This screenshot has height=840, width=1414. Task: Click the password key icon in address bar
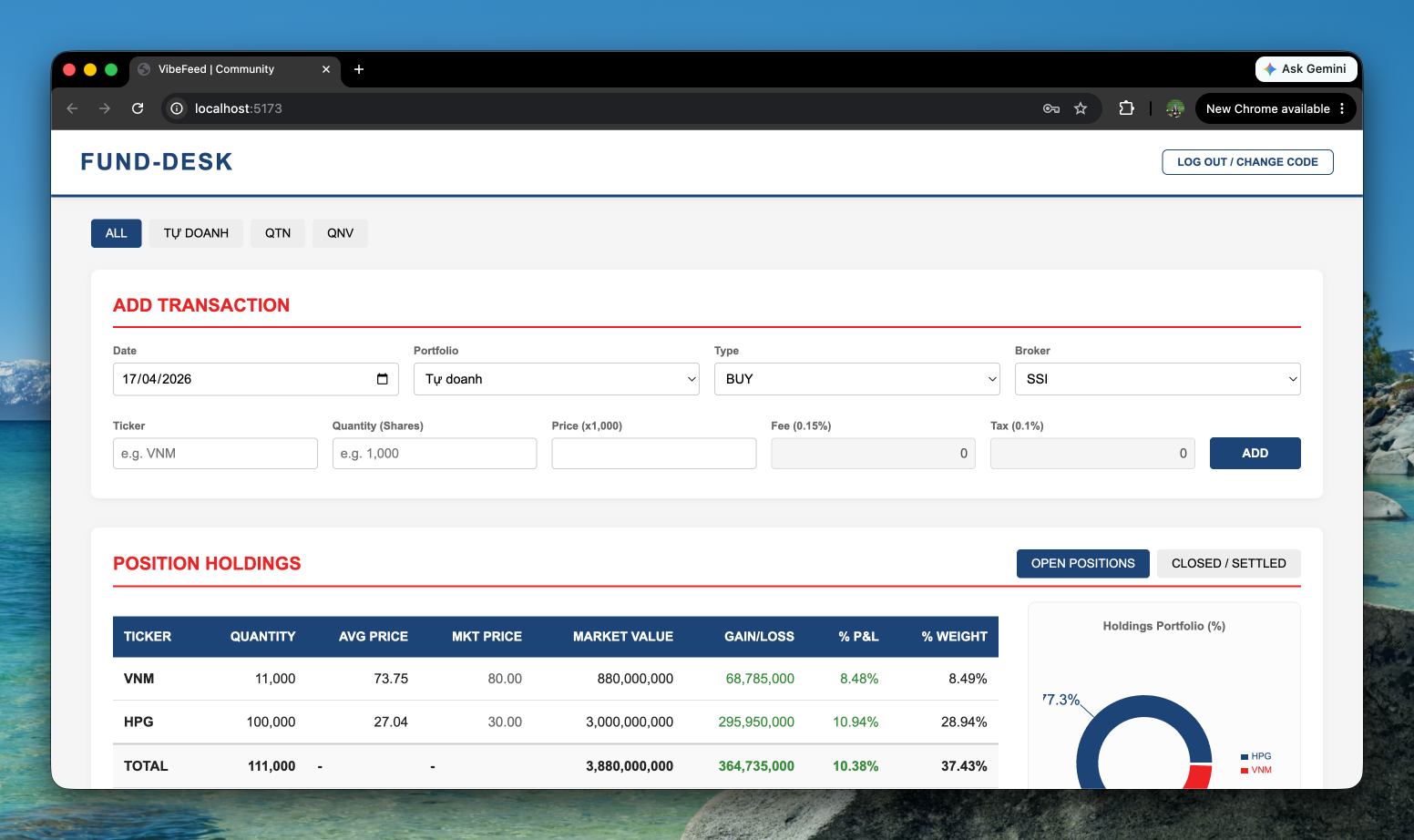click(x=1051, y=108)
